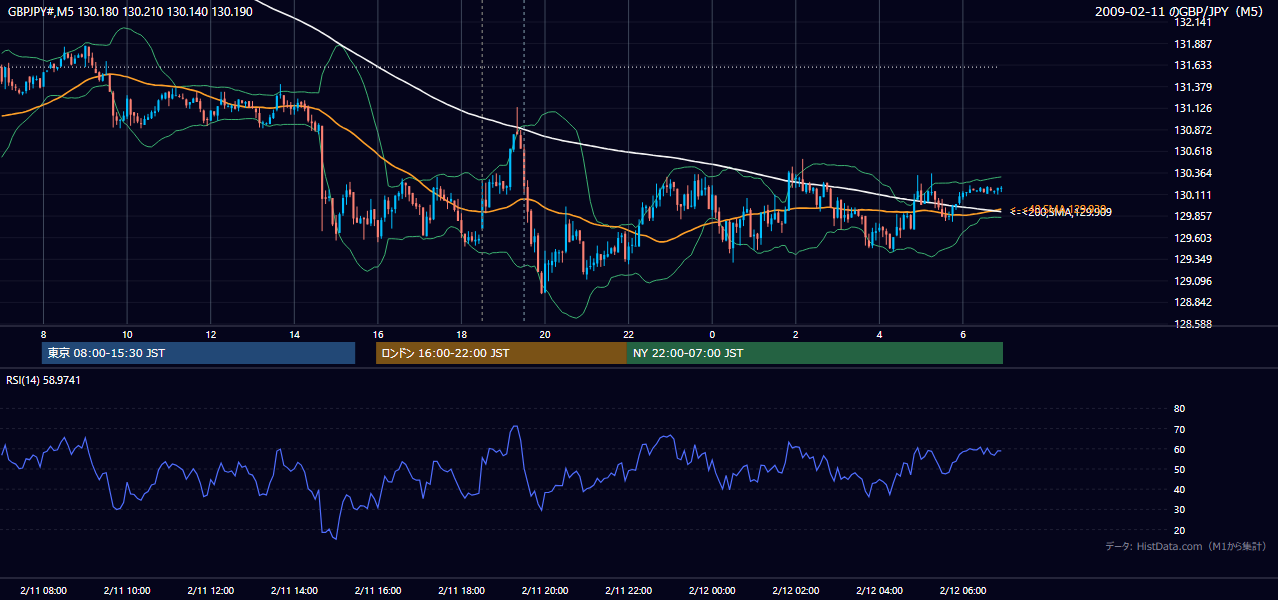Click RSI level 80 on the scale
The width and height of the screenshot is (1278, 600).
point(1179,409)
